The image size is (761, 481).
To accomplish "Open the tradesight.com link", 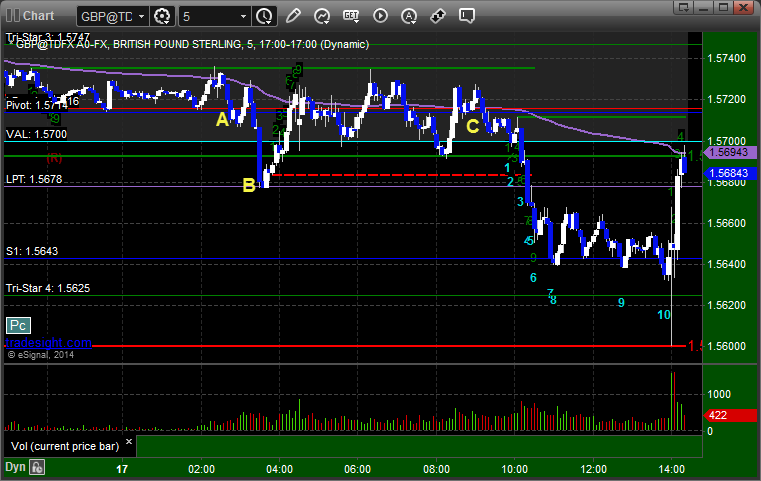I will pos(48,343).
